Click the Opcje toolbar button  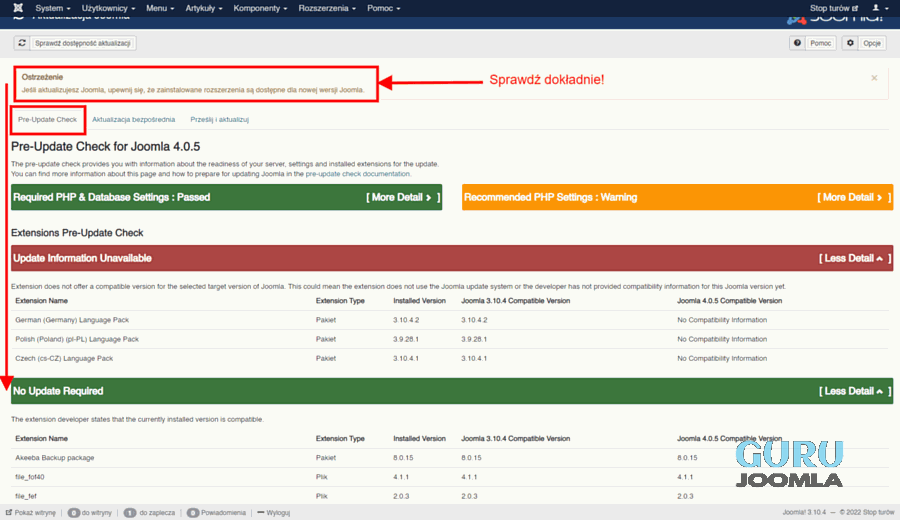point(871,43)
